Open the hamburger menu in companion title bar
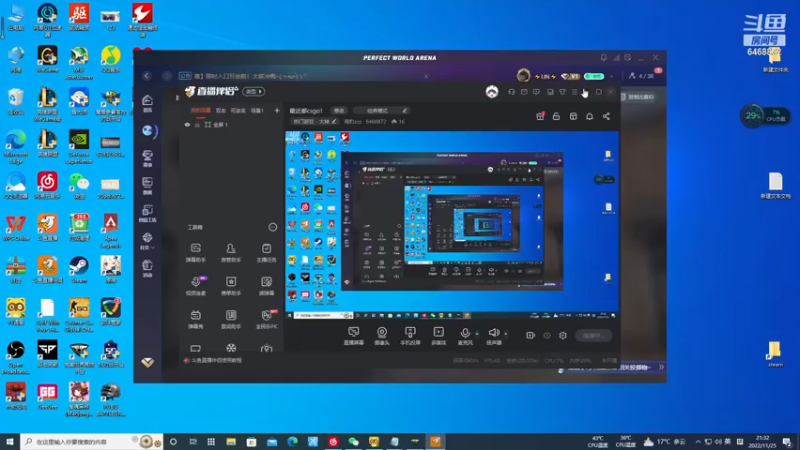This screenshot has width=800, height=450. 574,92
